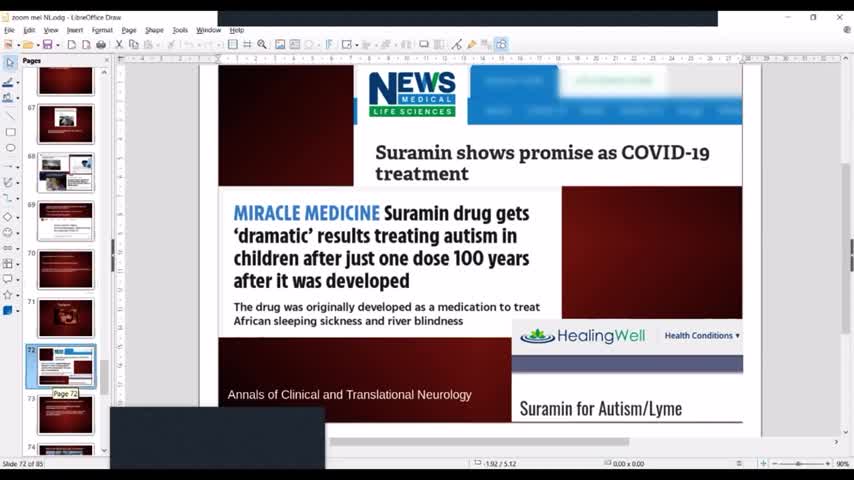This screenshot has width=854, height=480.
Task: Open the Shape menu
Action: pos(154,30)
